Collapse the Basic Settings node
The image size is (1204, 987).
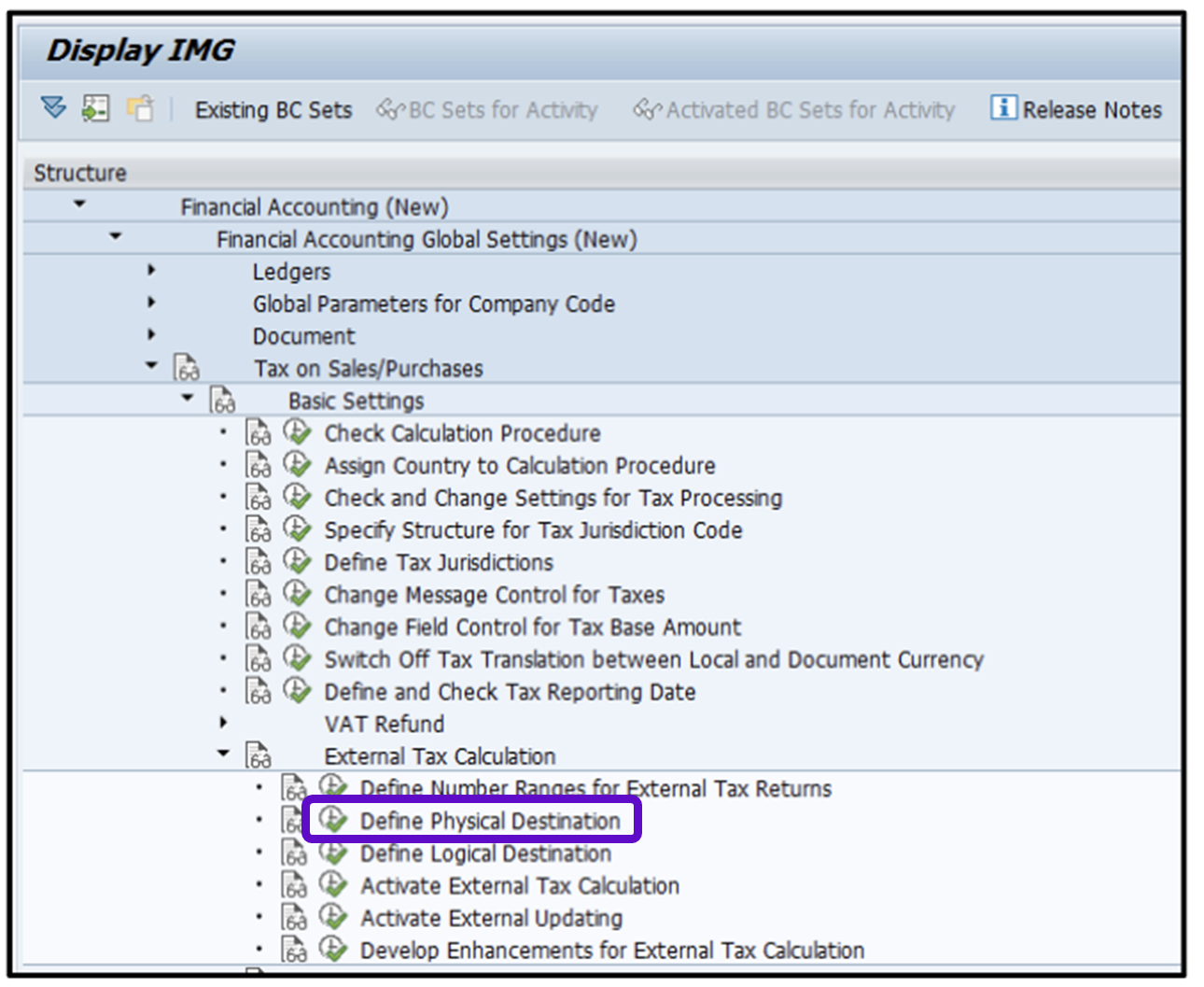click(x=188, y=399)
